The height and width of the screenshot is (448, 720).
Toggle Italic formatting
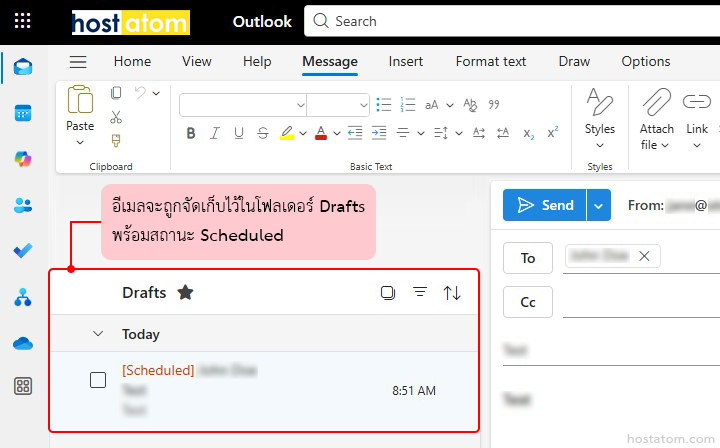tap(214, 134)
